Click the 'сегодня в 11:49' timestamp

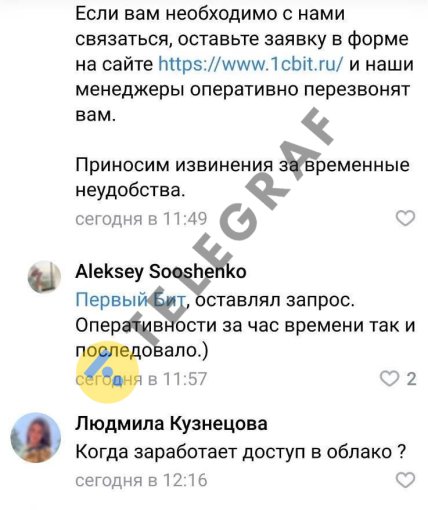click(141, 219)
